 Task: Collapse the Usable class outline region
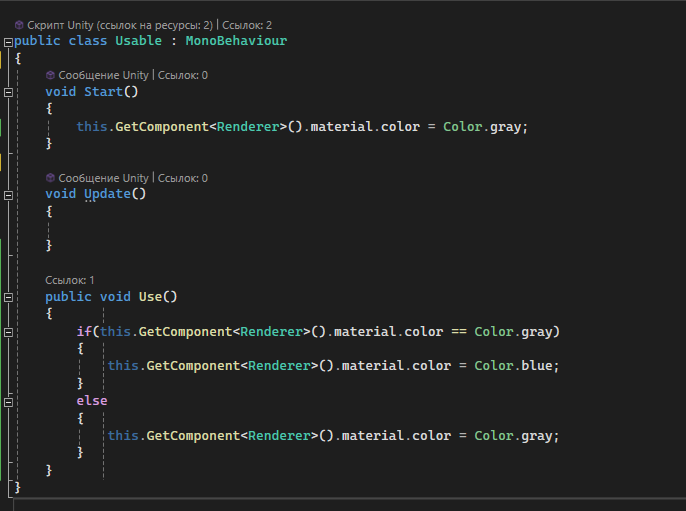8,42
